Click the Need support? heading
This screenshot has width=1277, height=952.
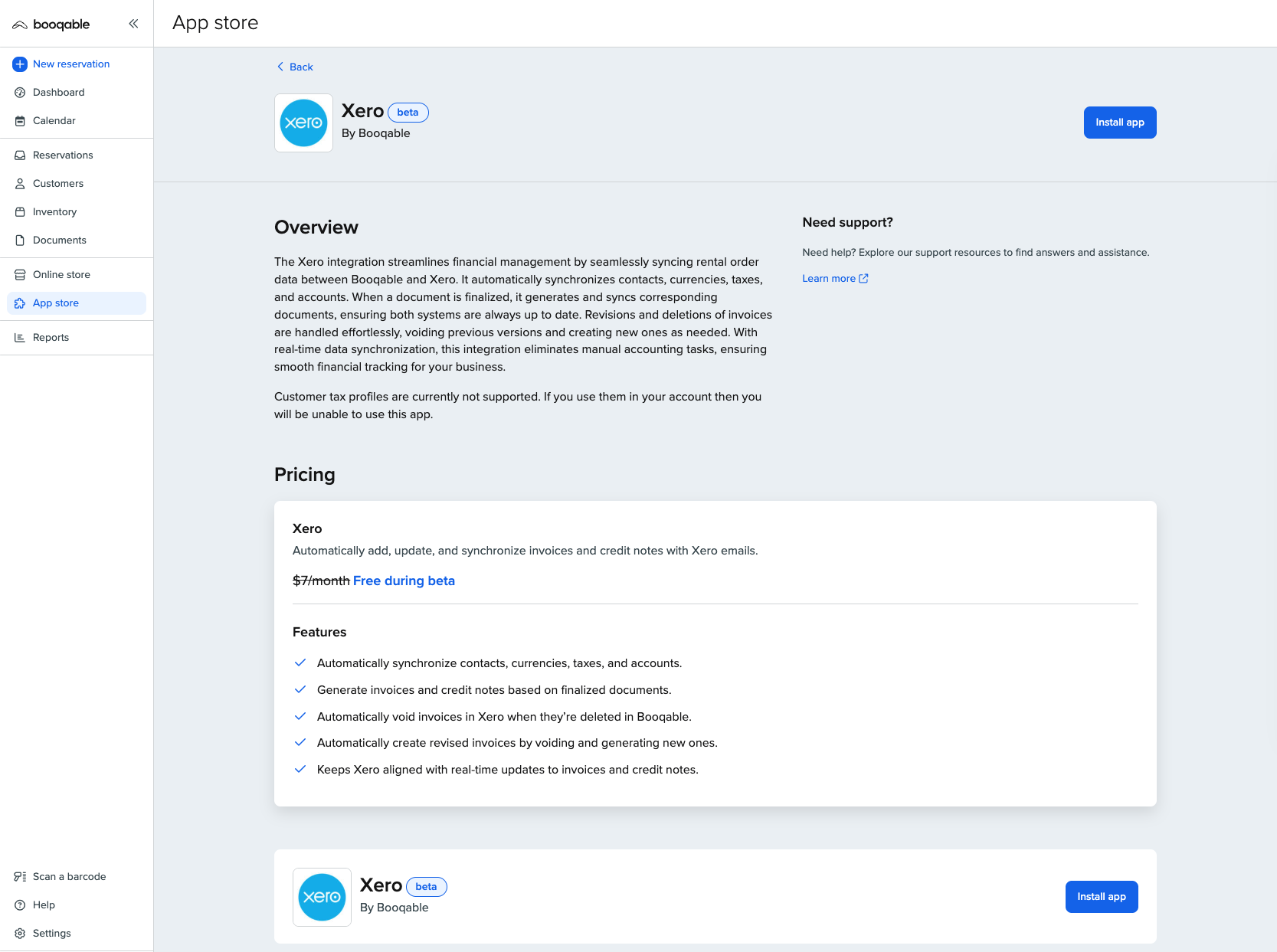pos(847,223)
